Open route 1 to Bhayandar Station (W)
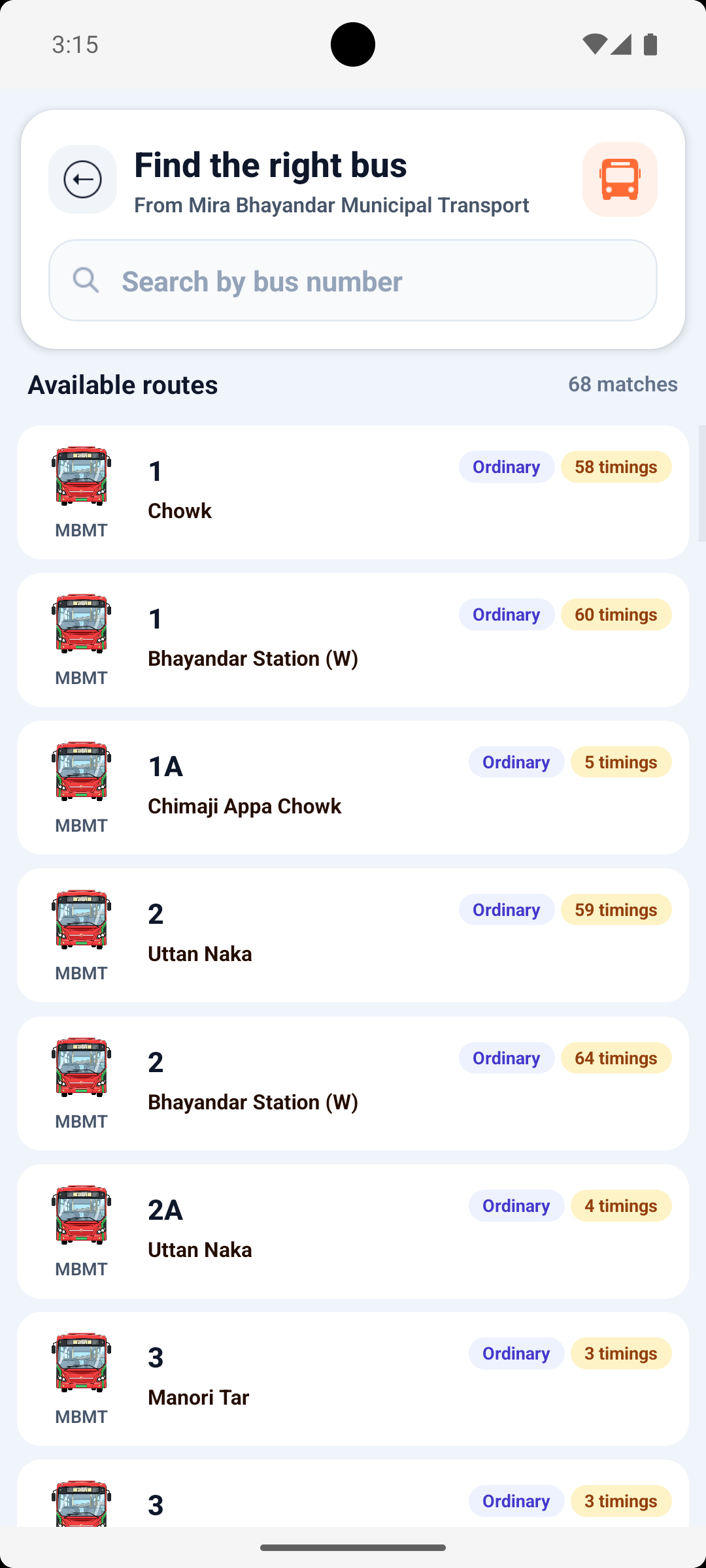The image size is (706, 1568). (x=294, y=640)
